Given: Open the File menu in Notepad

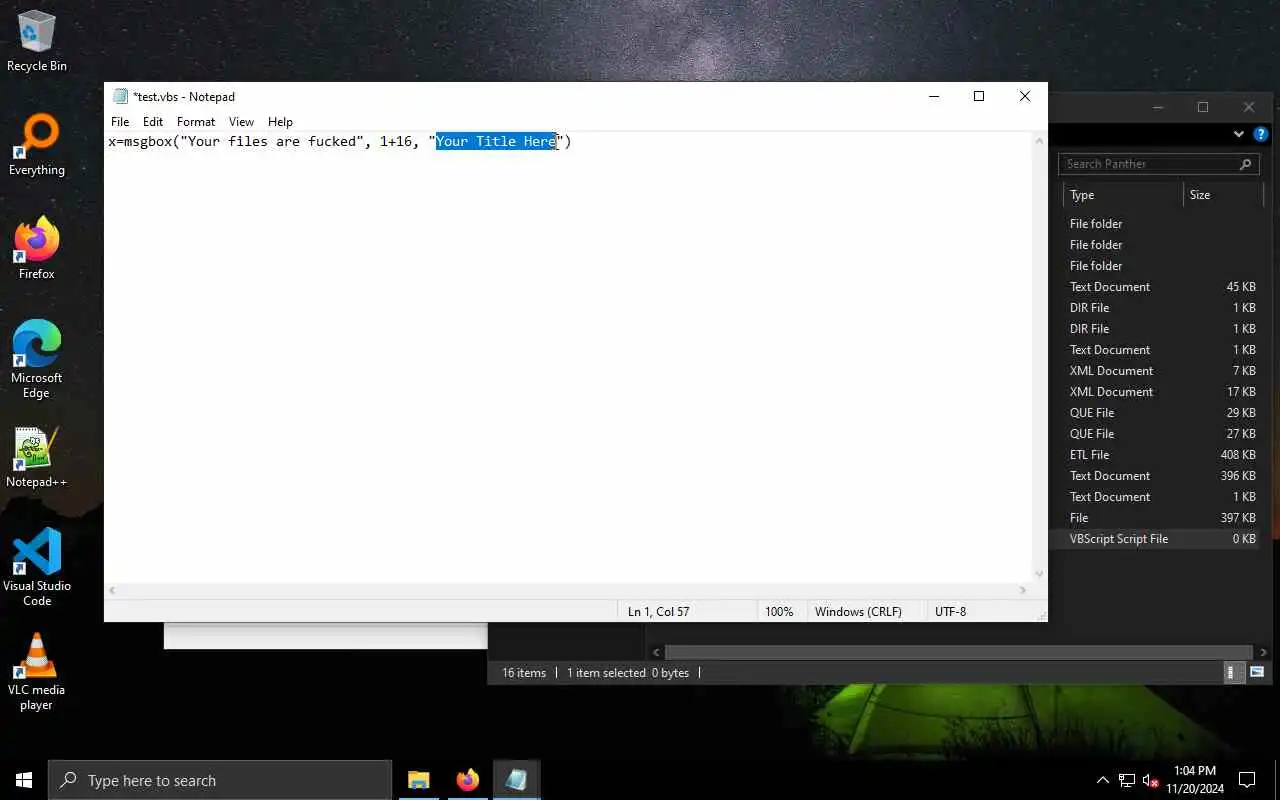Looking at the screenshot, I should click(x=120, y=122).
